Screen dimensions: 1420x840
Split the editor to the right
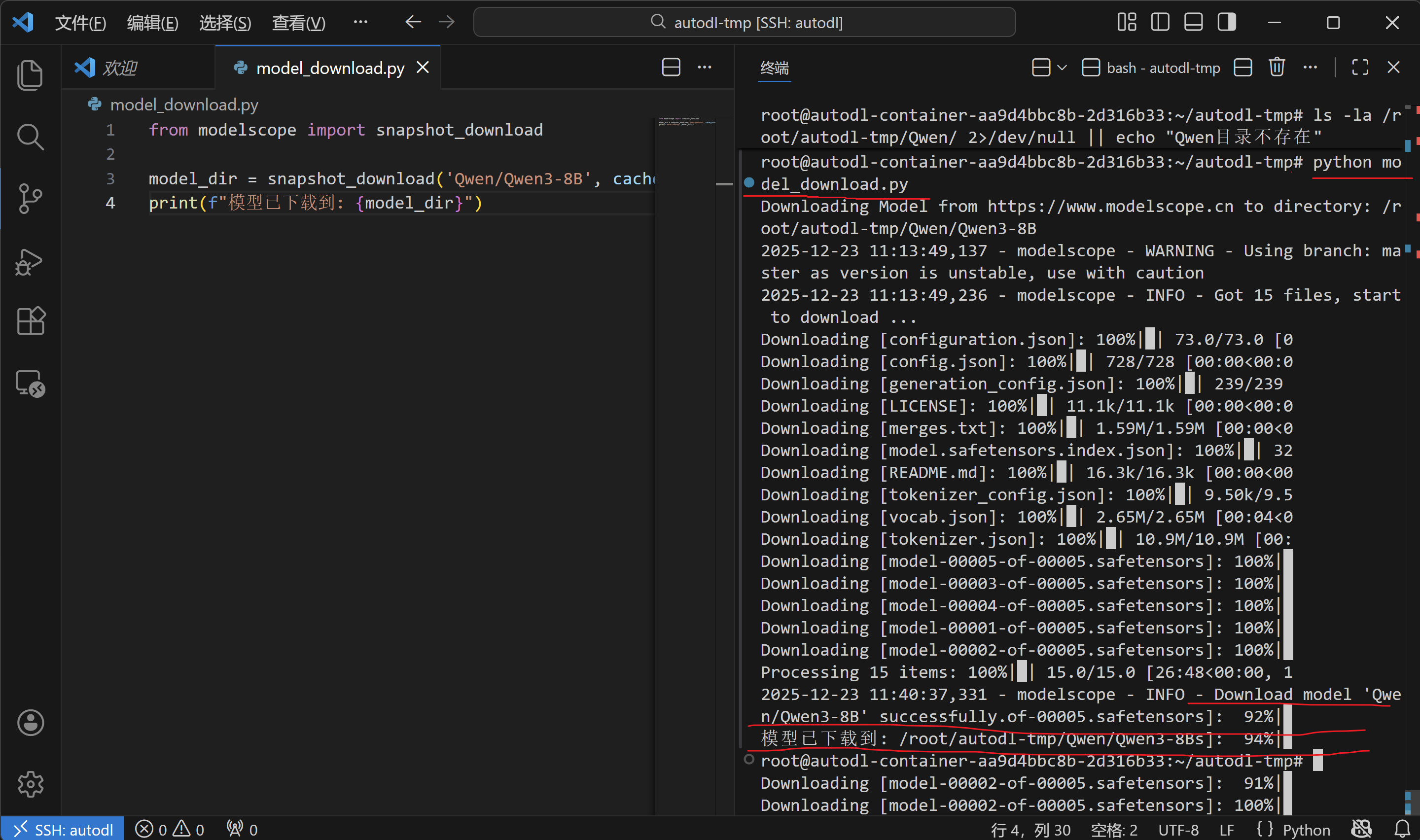click(671, 68)
